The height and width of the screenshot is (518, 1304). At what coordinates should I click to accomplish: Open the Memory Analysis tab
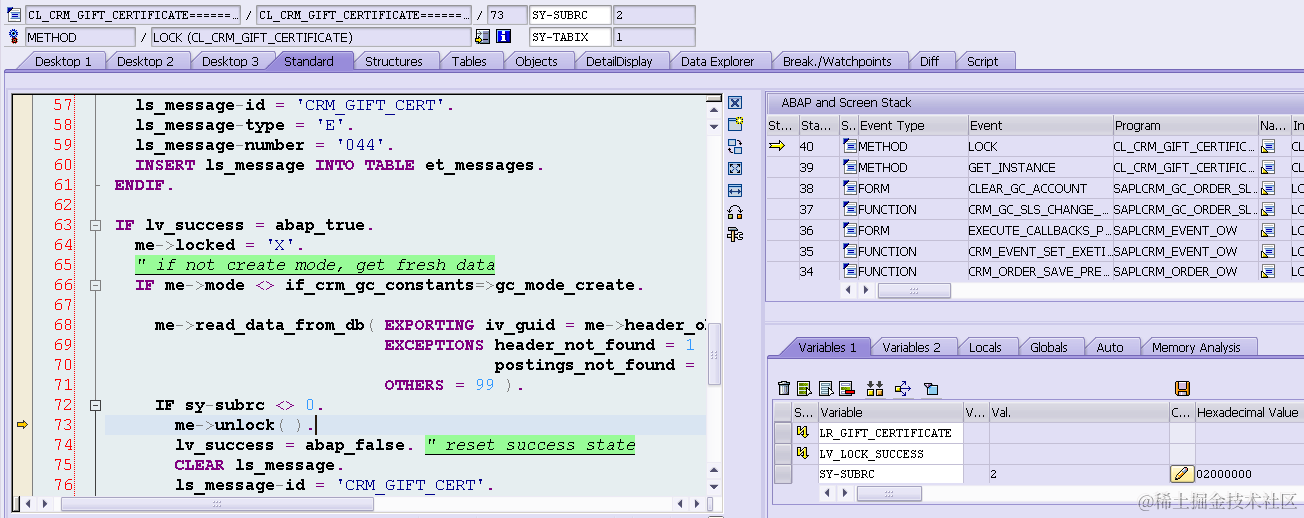click(1196, 347)
